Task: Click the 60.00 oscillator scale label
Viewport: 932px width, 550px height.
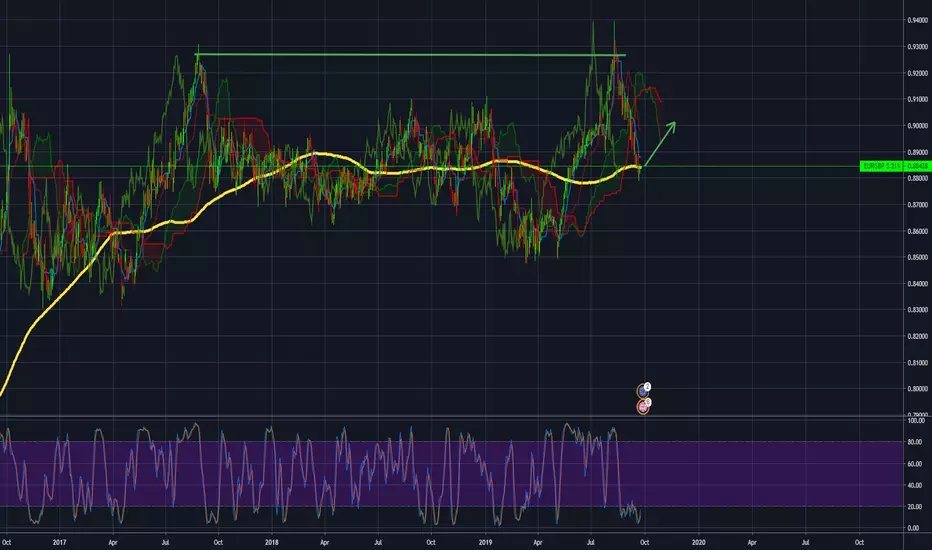Action: [x=915, y=464]
